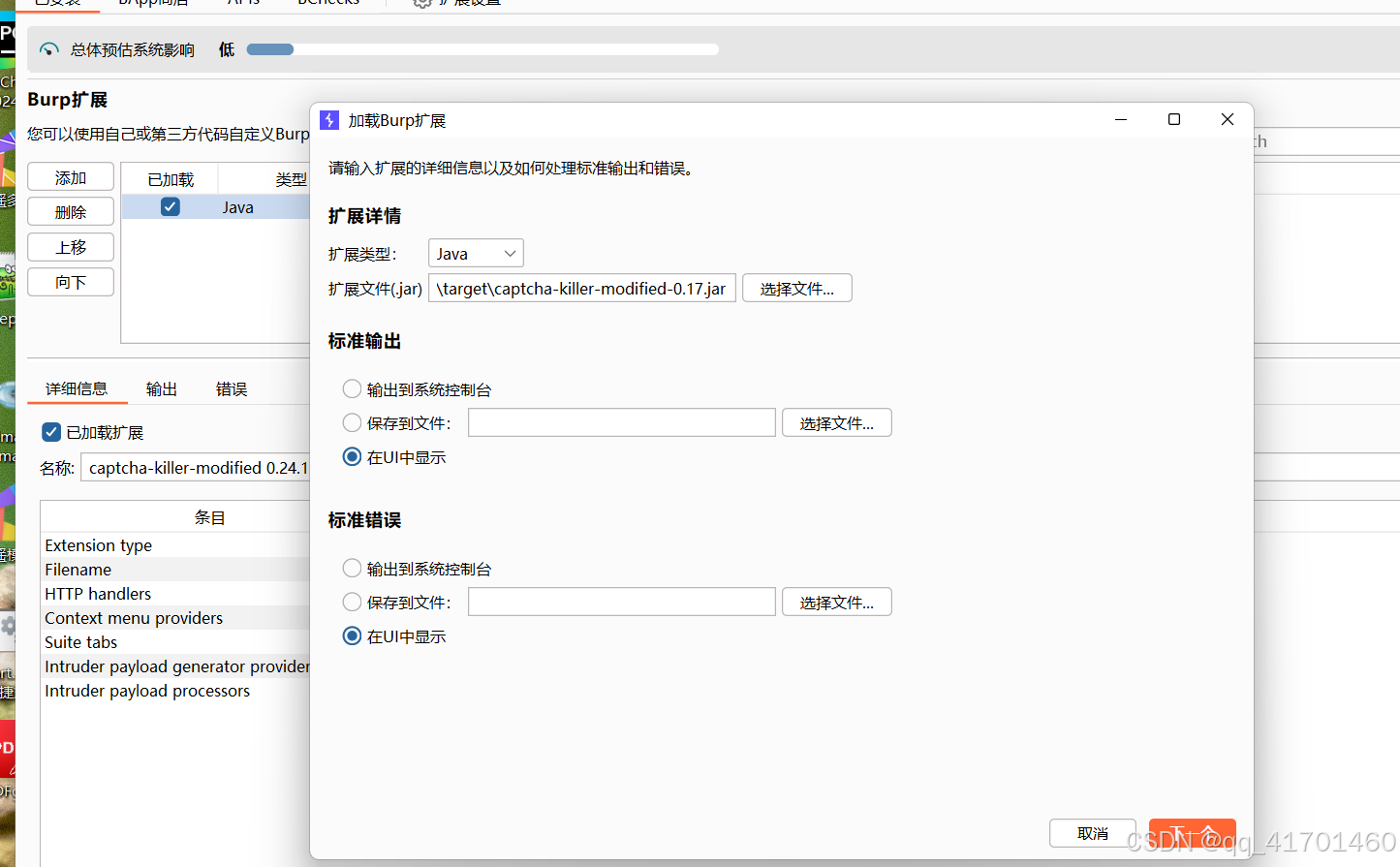Viewport: 1400px width, 867px height.
Task: Click the 添加 button in Burp extensions
Action: [71, 177]
